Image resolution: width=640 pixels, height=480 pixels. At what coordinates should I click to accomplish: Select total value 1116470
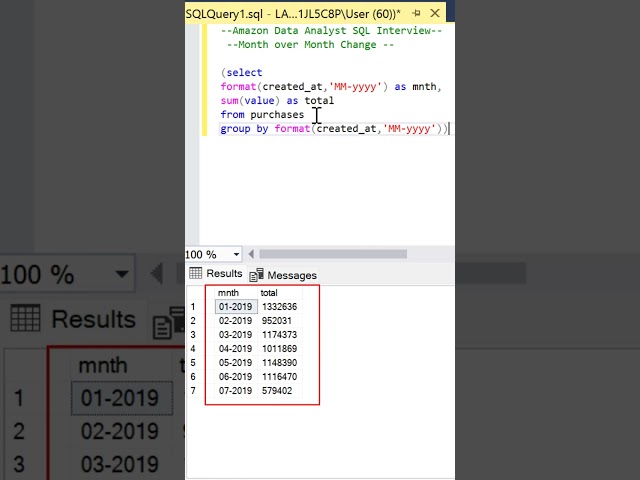280,376
